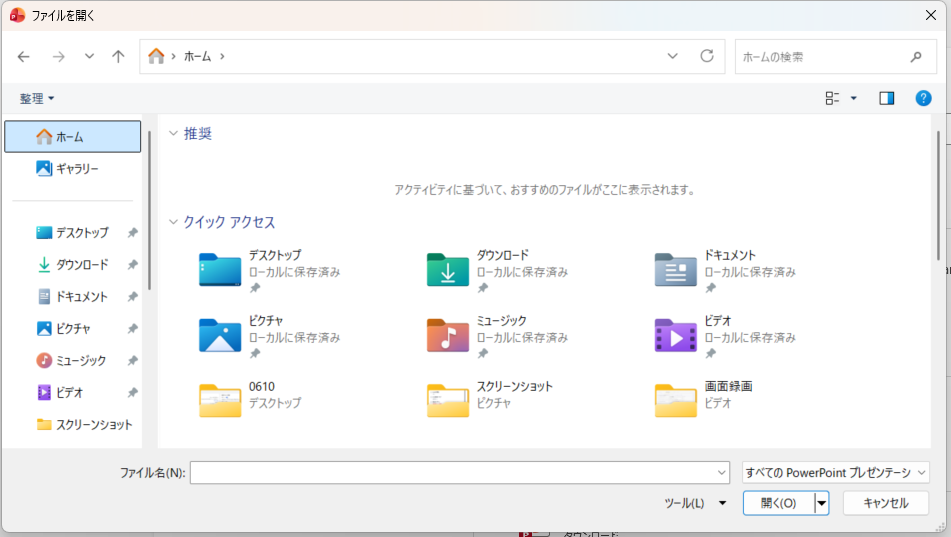Click pin icon beside sidebar ダウンロード
Image resolution: width=951 pixels, height=537 pixels.
(132, 265)
